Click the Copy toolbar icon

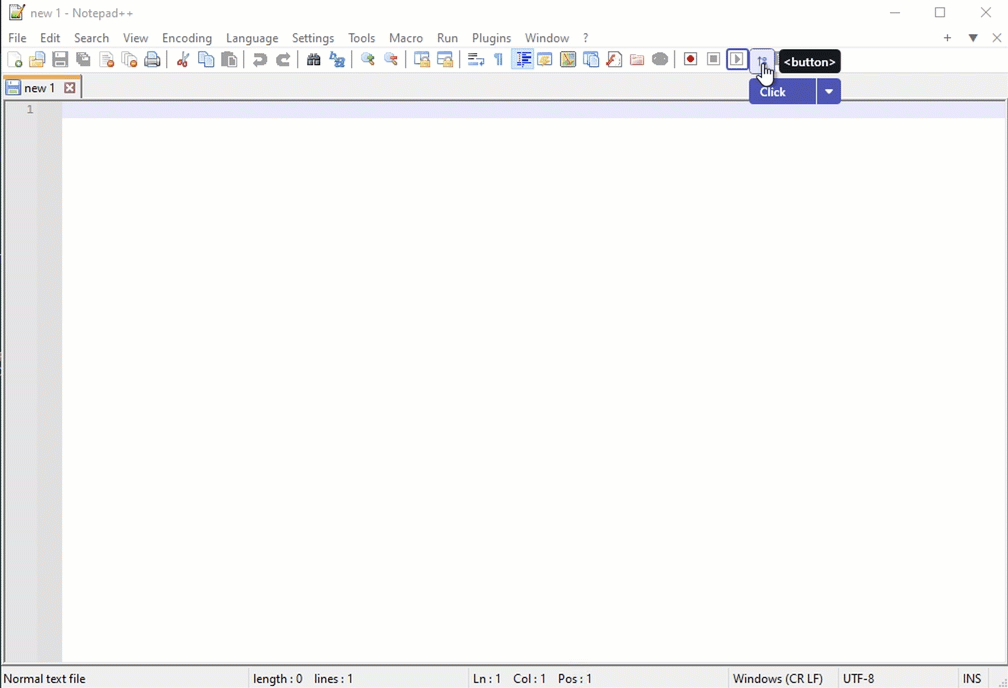click(206, 60)
